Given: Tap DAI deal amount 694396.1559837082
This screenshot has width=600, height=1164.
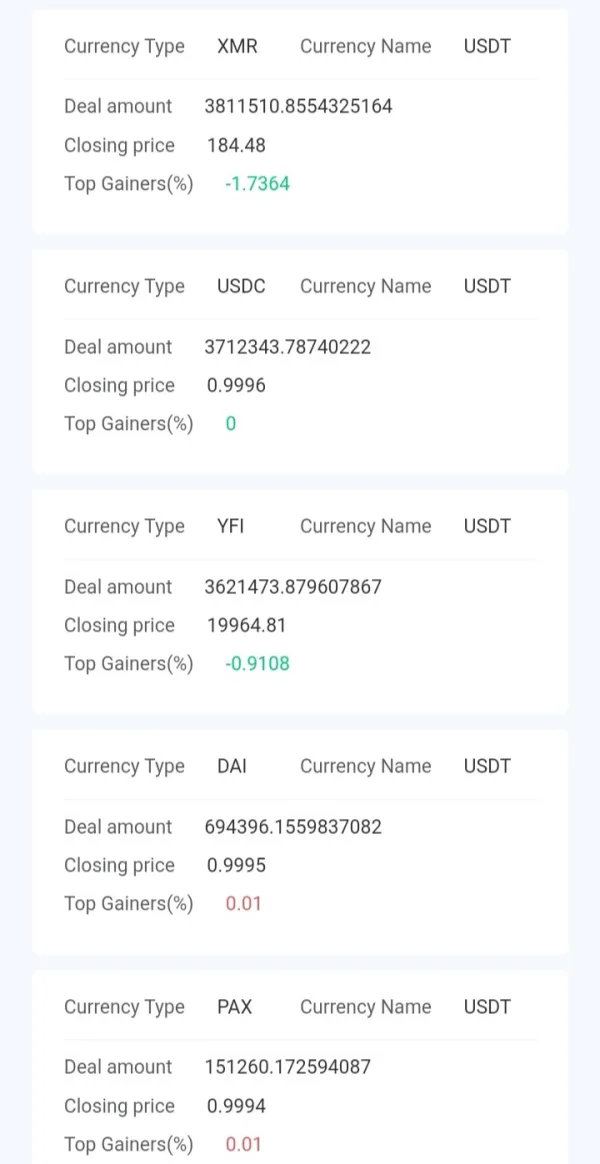Looking at the screenshot, I should [293, 827].
